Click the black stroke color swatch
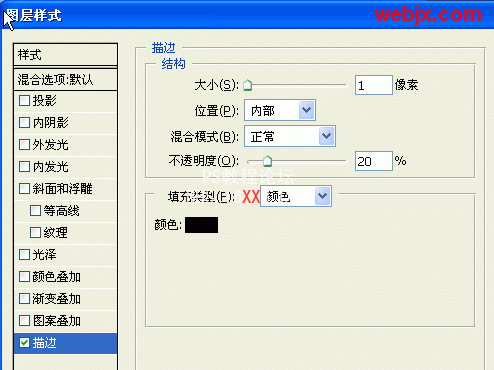This screenshot has height=370, width=494. click(201, 225)
